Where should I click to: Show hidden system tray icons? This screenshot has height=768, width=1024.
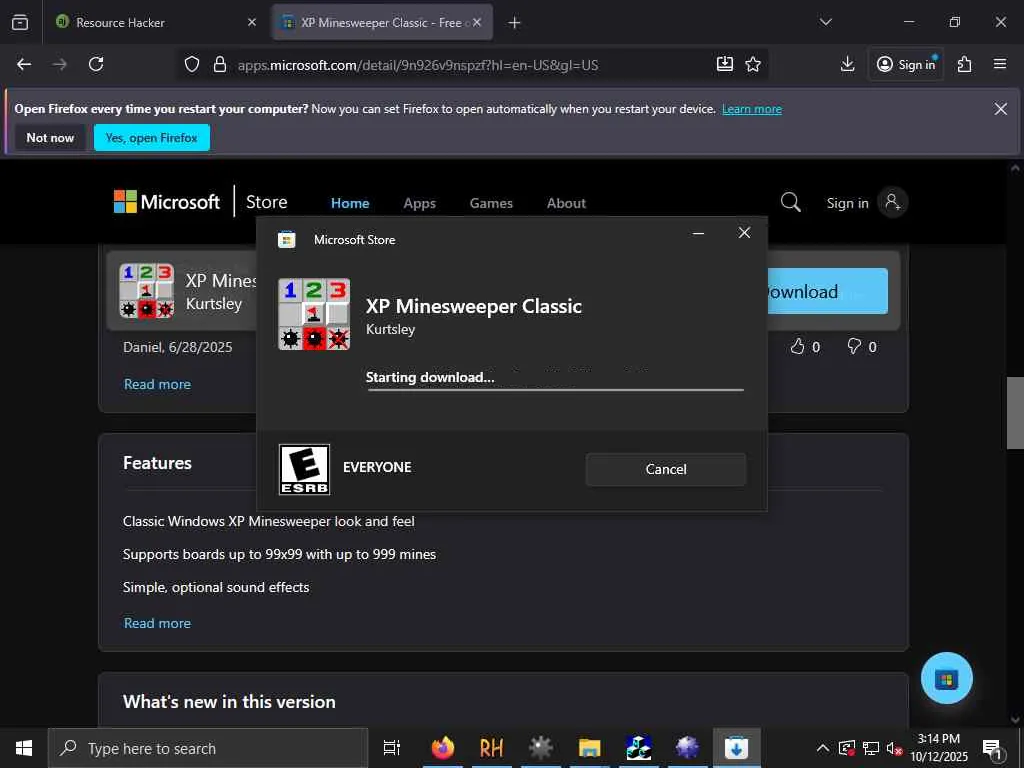point(823,748)
